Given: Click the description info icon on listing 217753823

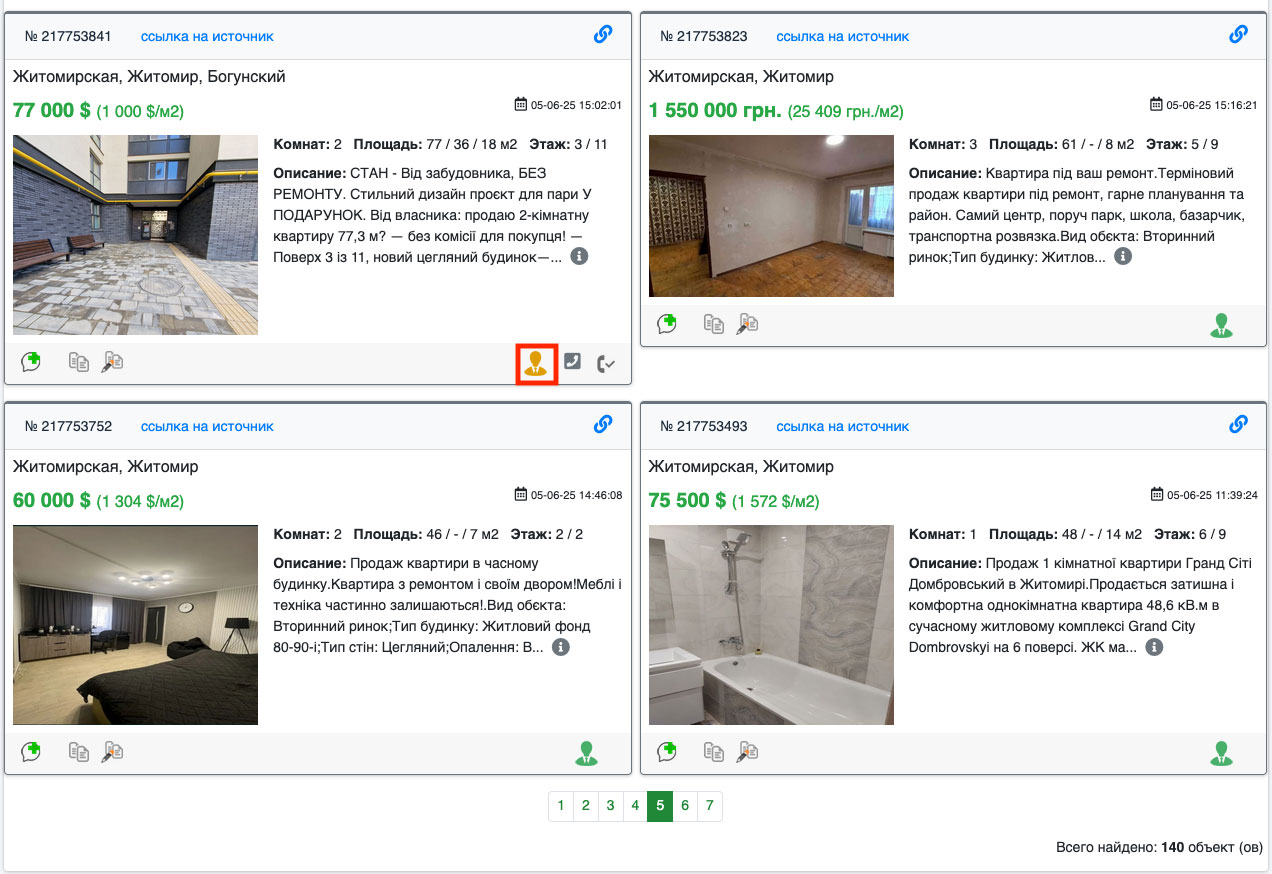Looking at the screenshot, I should (x=1123, y=257).
